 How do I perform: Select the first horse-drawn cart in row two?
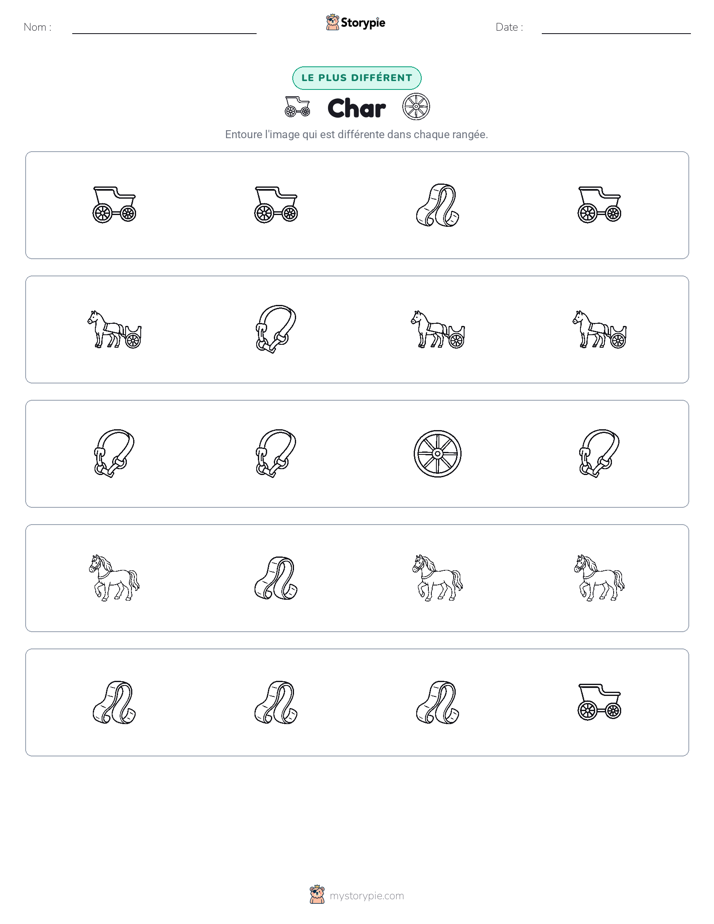(x=114, y=329)
